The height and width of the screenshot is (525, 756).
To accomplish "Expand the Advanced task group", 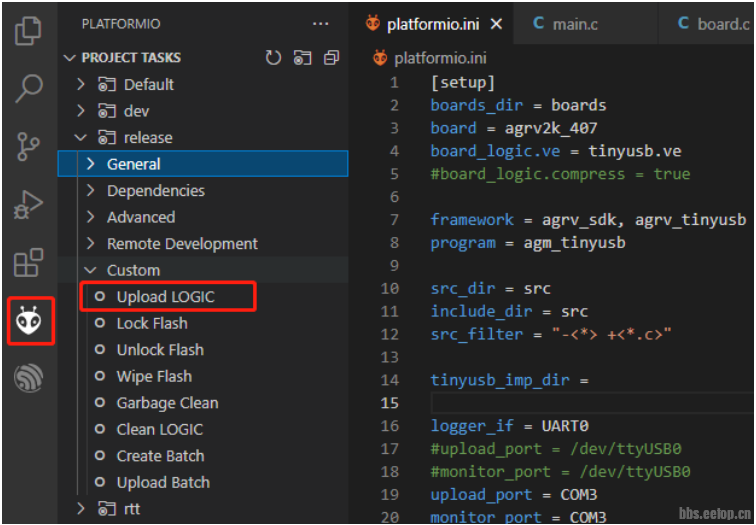I will tap(90, 217).
